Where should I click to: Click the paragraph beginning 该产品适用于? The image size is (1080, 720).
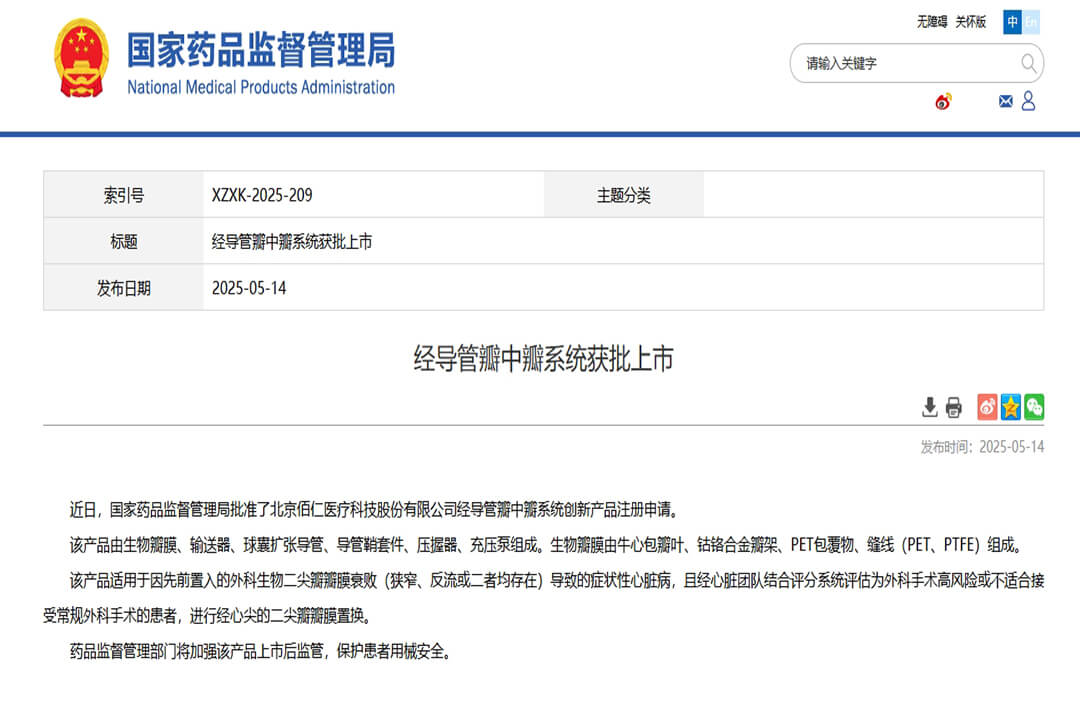coord(543,598)
